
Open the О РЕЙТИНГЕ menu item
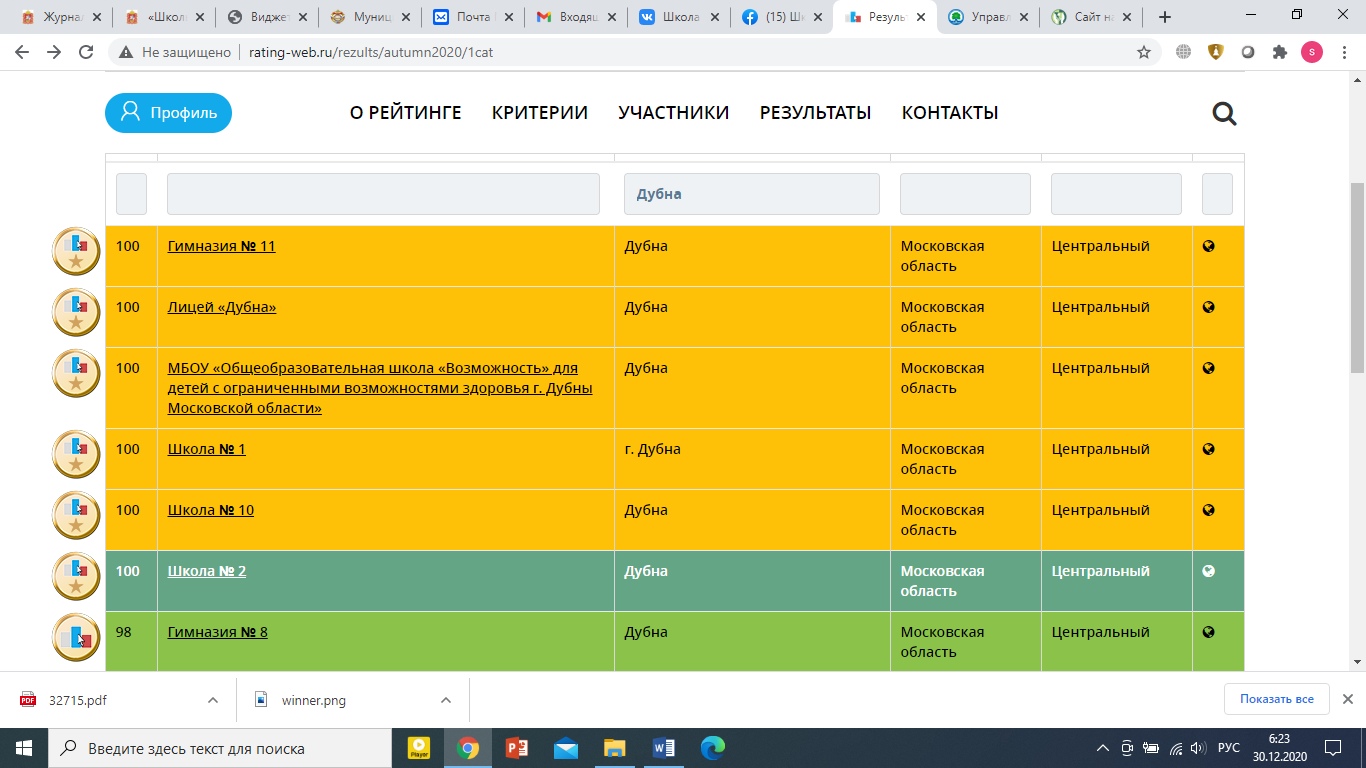(x=405, y=113)
